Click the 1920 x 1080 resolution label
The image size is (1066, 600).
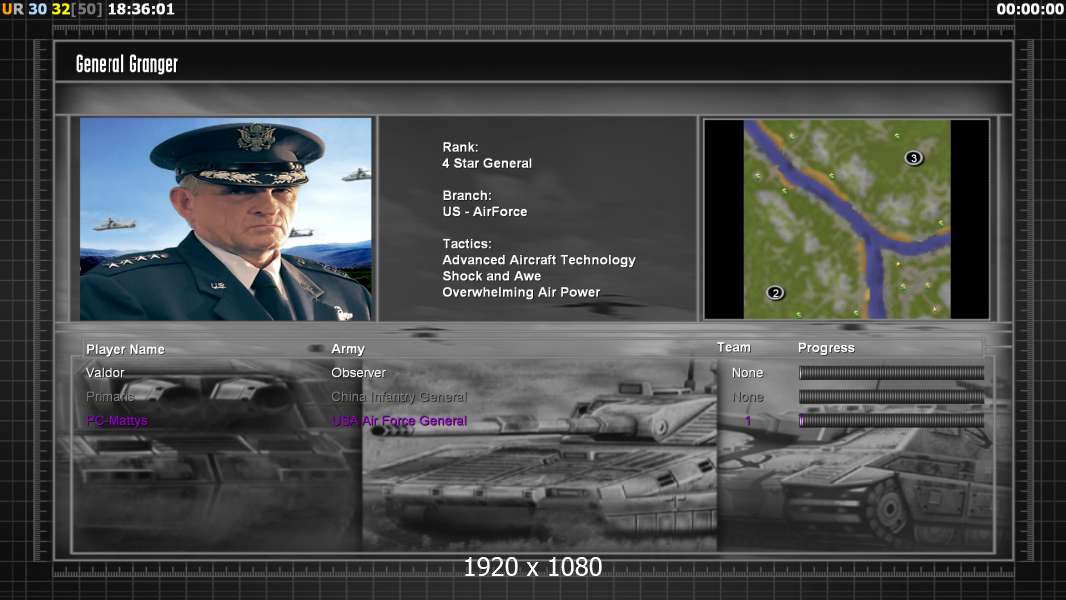(x=532, y=567)
